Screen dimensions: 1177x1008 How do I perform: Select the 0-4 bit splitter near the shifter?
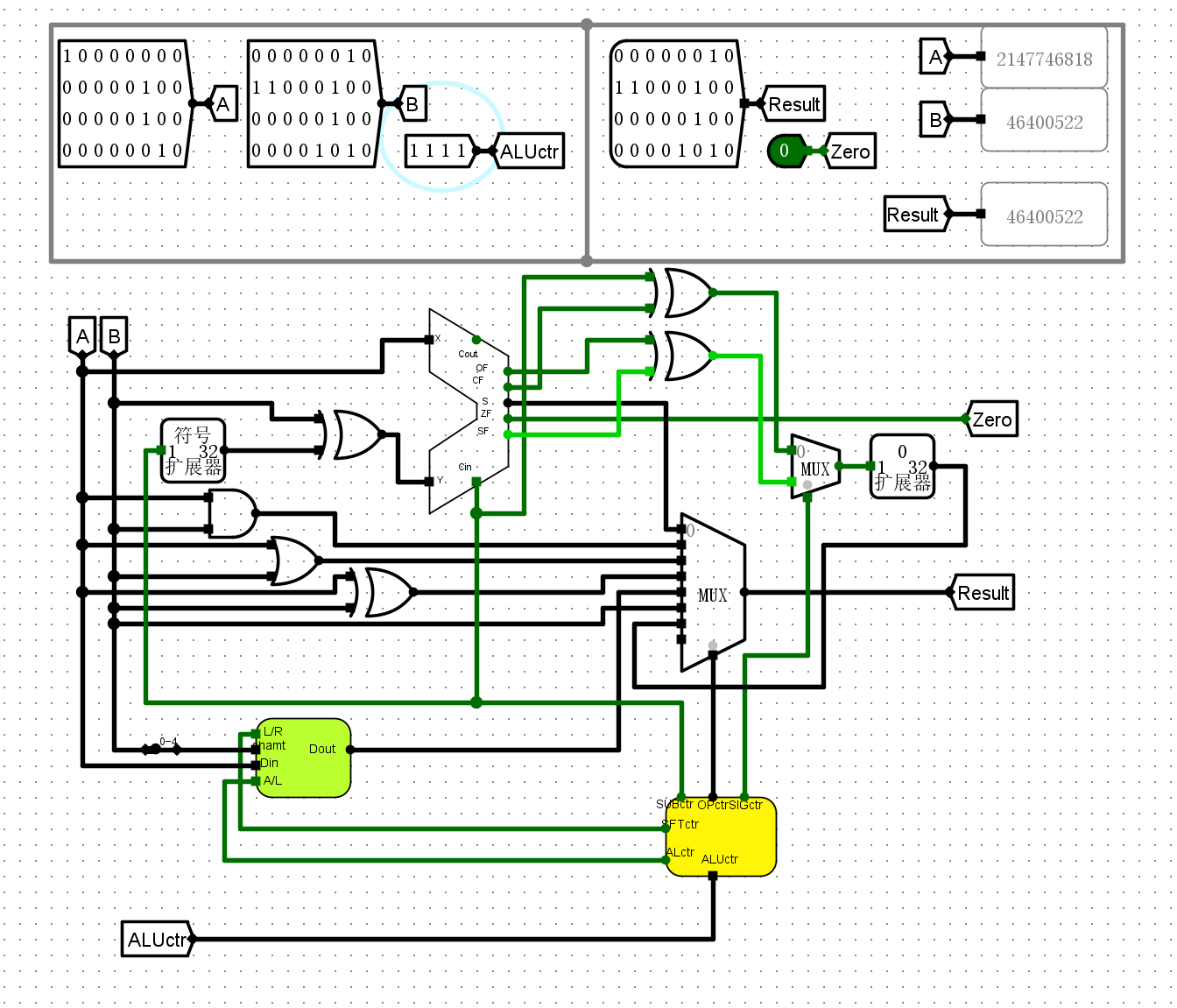tap(161, 748)
